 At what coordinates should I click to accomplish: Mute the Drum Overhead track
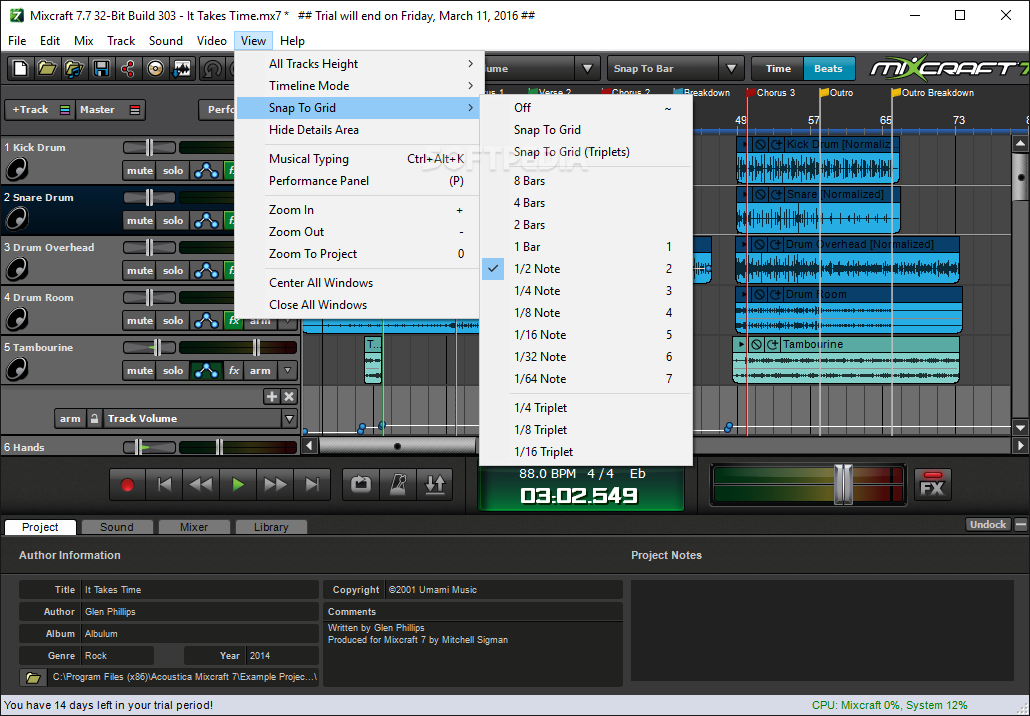(140, 271)
